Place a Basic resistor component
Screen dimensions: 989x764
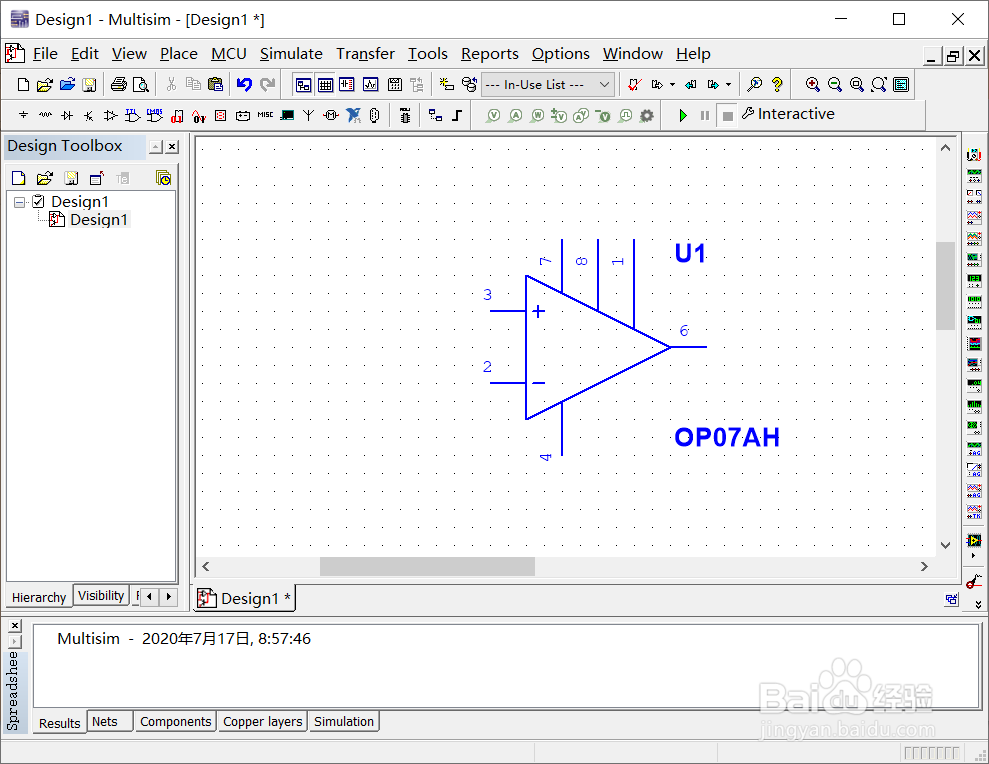point(45,115)
